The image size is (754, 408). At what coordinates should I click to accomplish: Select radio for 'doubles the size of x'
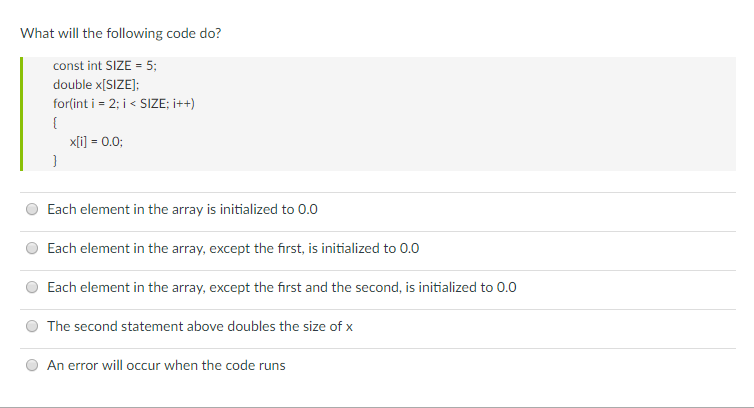(32, 326)
